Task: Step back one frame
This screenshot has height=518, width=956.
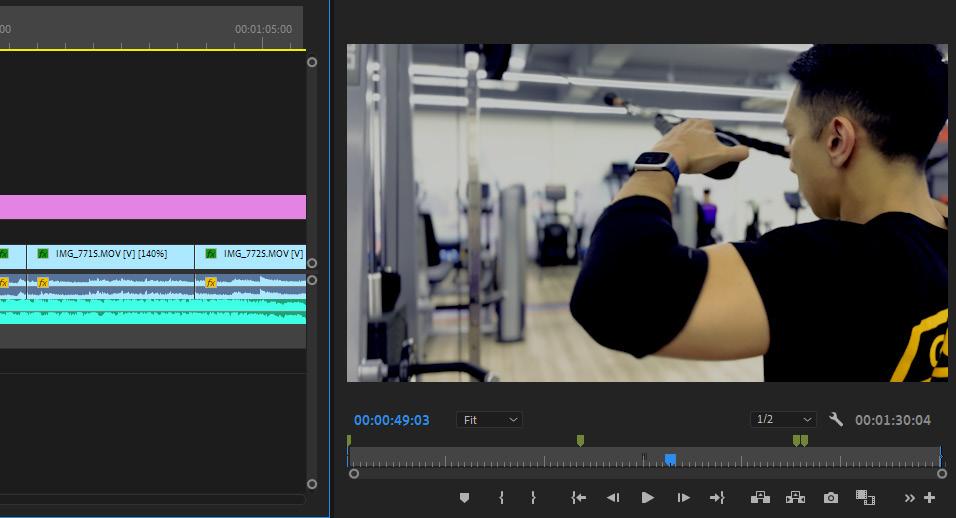Action: coord(613,498)
